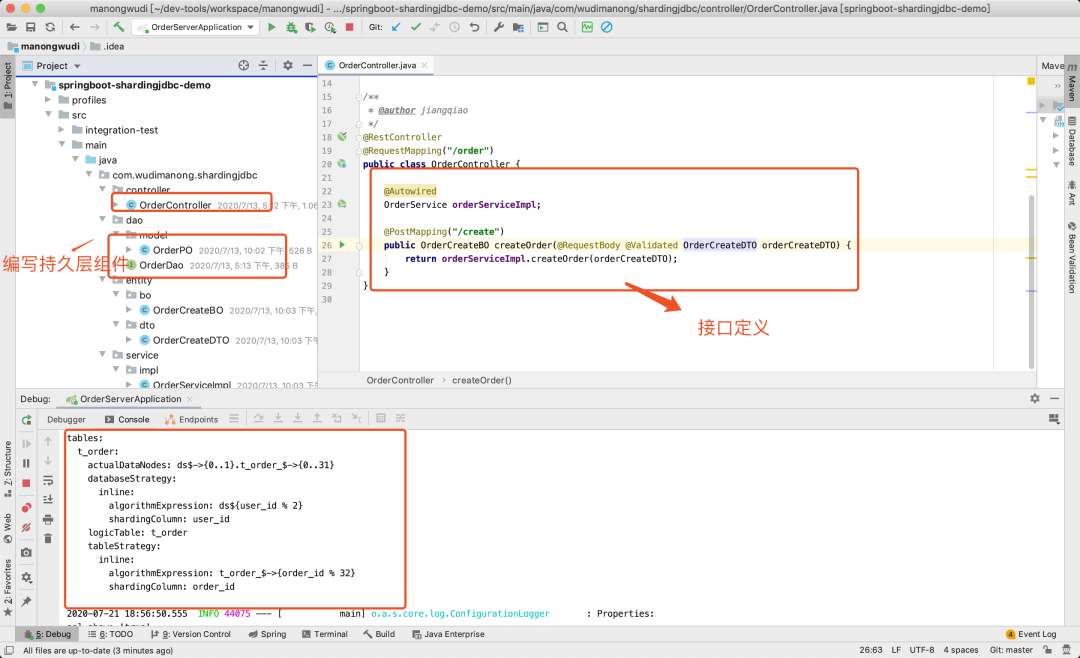Click the Git commit checkmark icon
Viewport: 1080px width, 658px height.
(415, 27)
